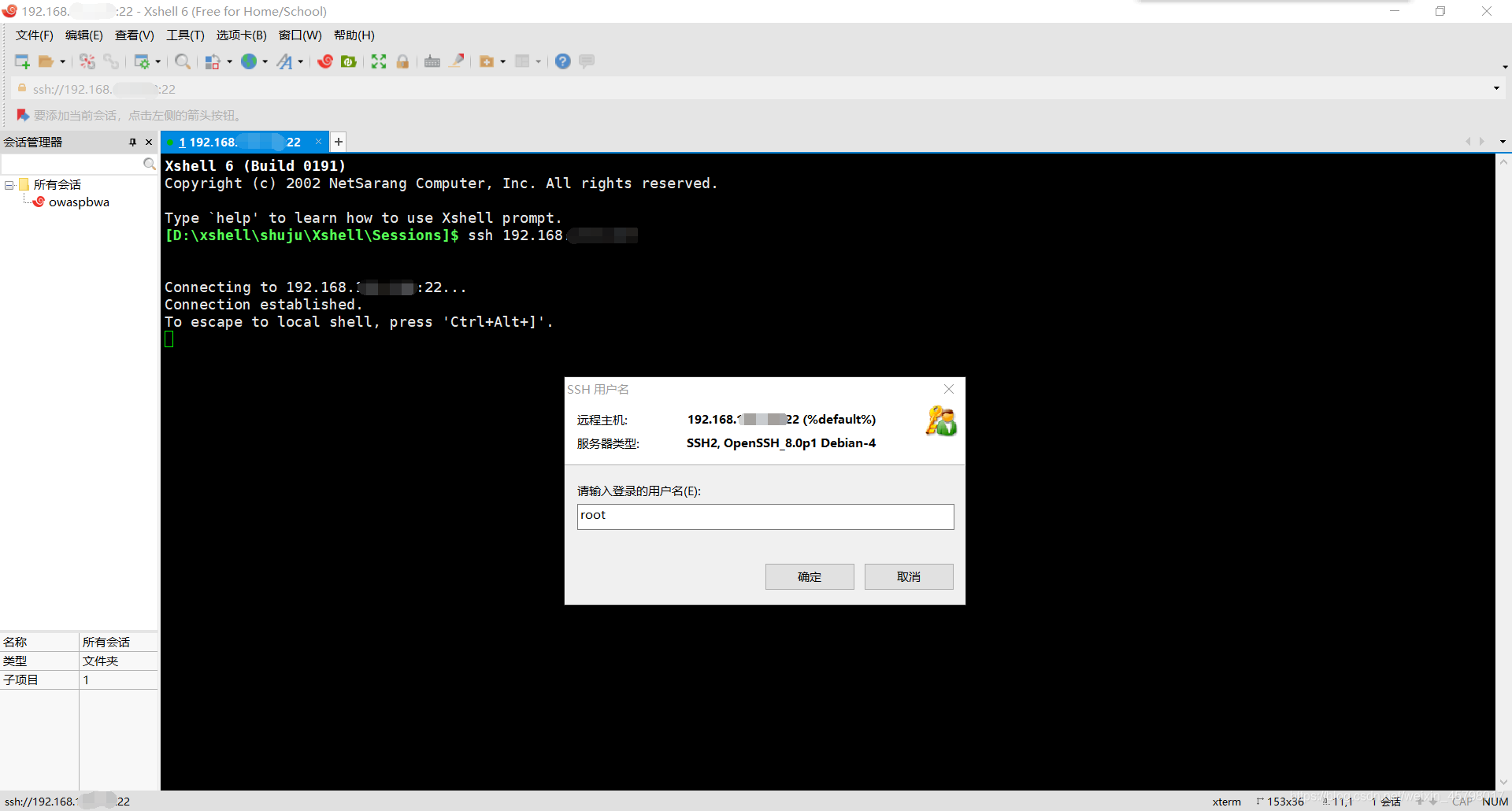Open the 文件(F) menu
The width and height of the screenshot is (1512, 811).
tap(35, 35)
